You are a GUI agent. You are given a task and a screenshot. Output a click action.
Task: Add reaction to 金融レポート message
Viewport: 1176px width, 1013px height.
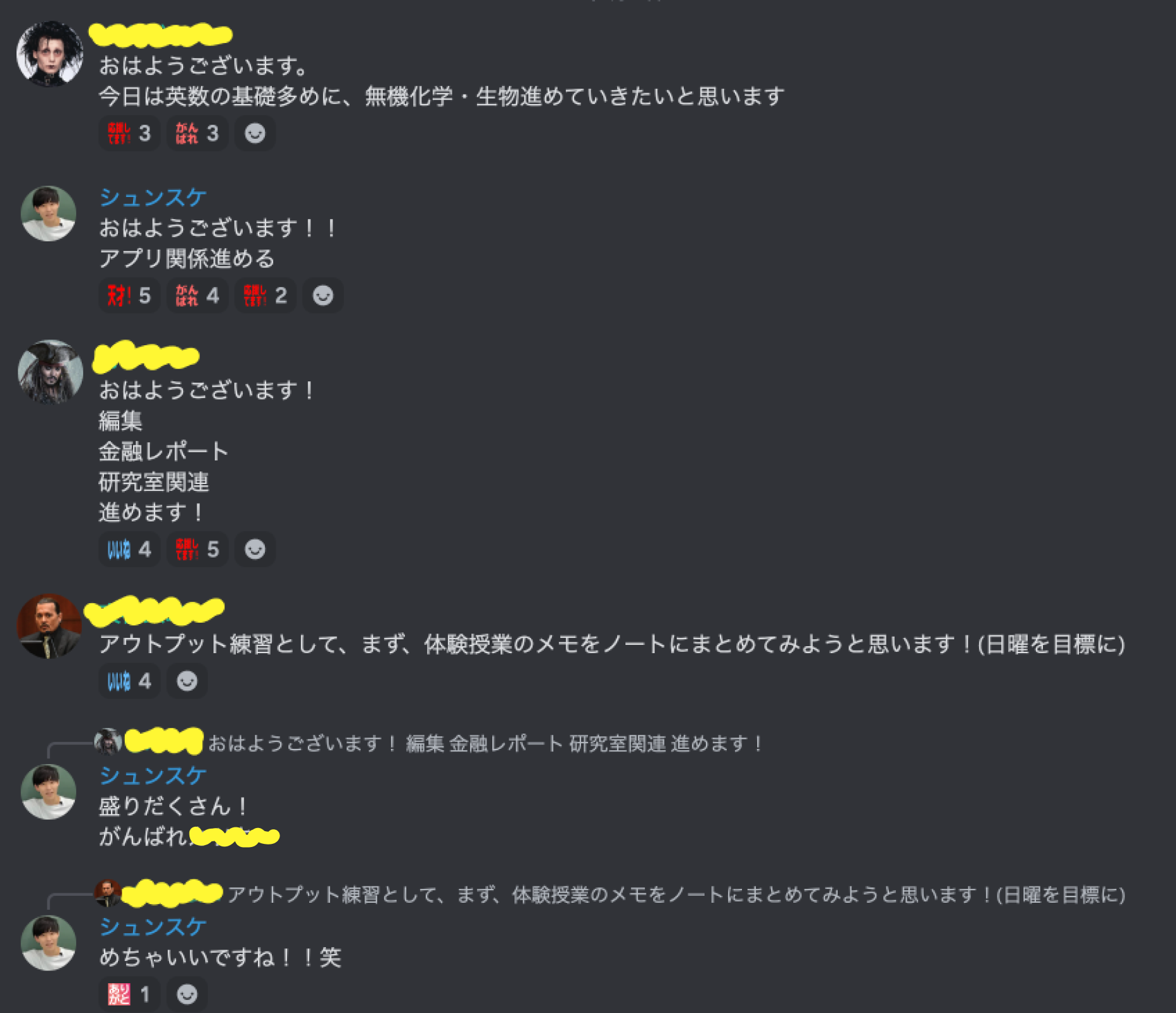pos(255,549)
